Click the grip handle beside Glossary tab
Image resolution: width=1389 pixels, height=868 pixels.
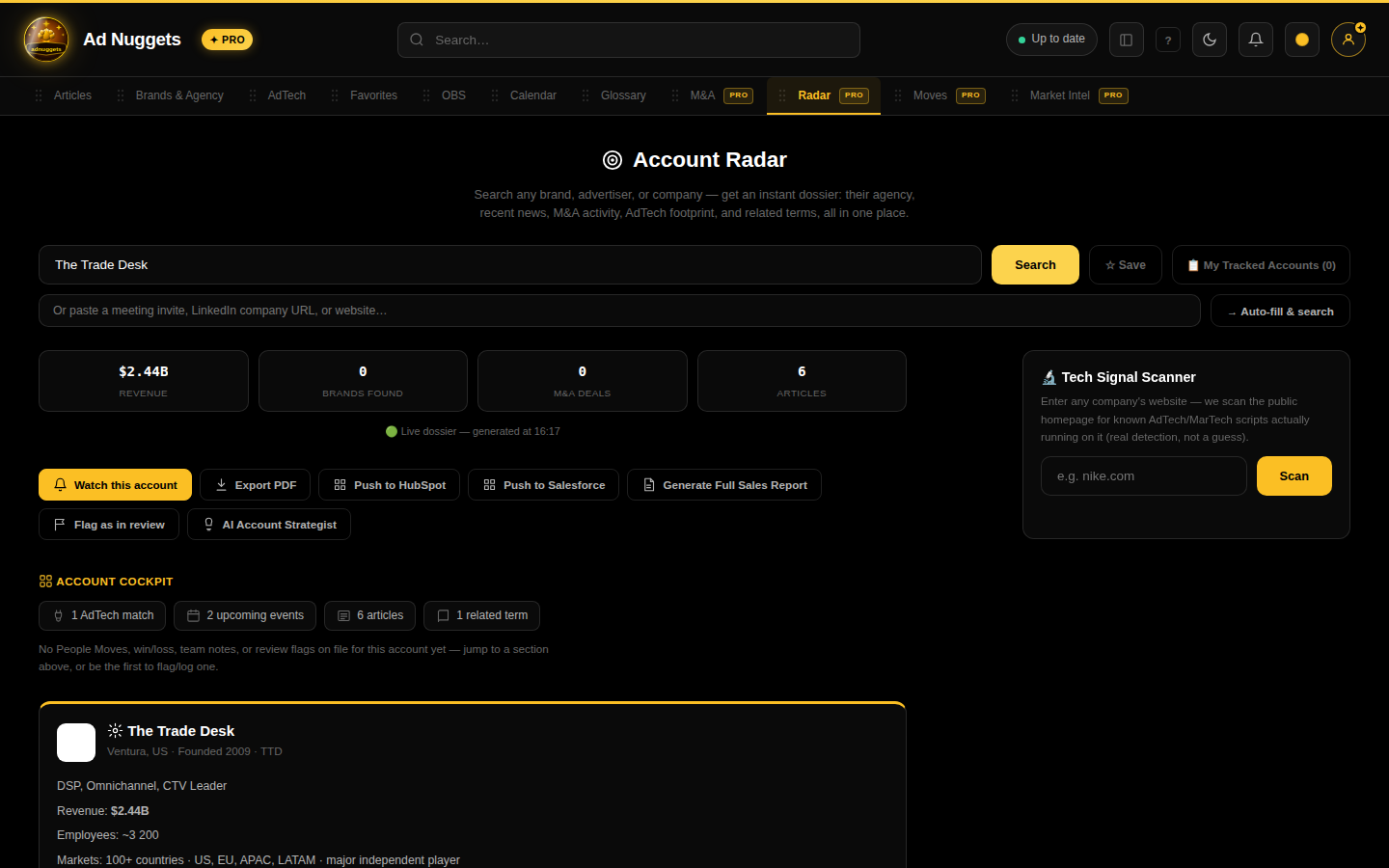click(586, 95)
